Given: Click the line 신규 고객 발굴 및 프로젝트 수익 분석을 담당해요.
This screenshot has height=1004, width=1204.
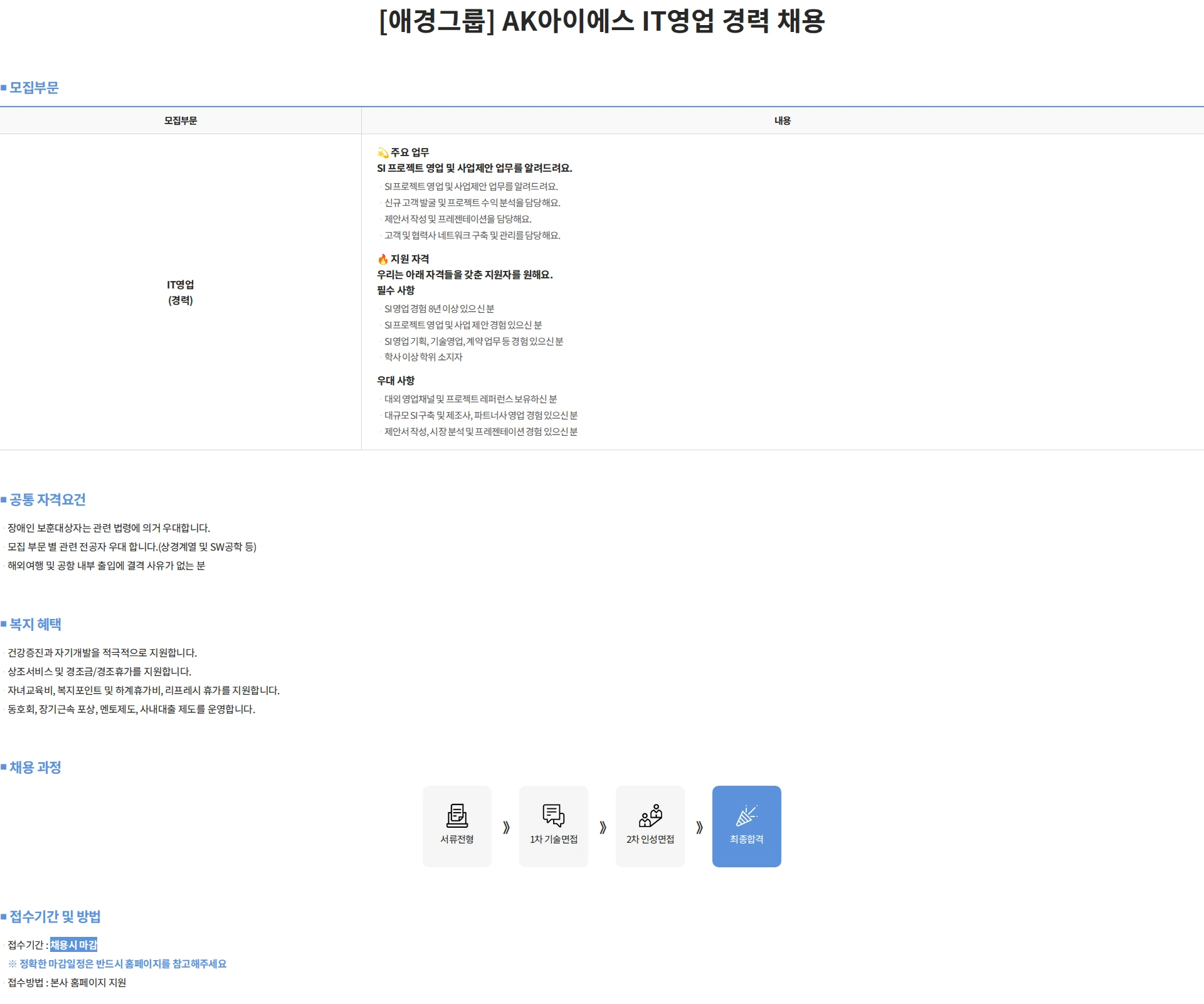Looking at the screenshot, I should pyautogui.click(x=472, y=203).
